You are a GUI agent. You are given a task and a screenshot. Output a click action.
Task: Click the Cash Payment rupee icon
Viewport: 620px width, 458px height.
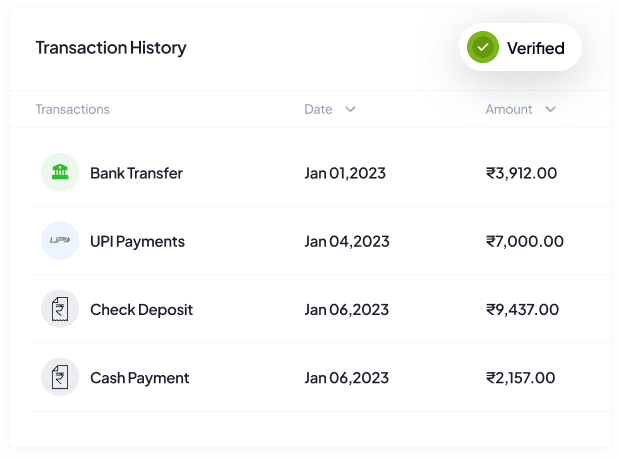coord(60,378)
